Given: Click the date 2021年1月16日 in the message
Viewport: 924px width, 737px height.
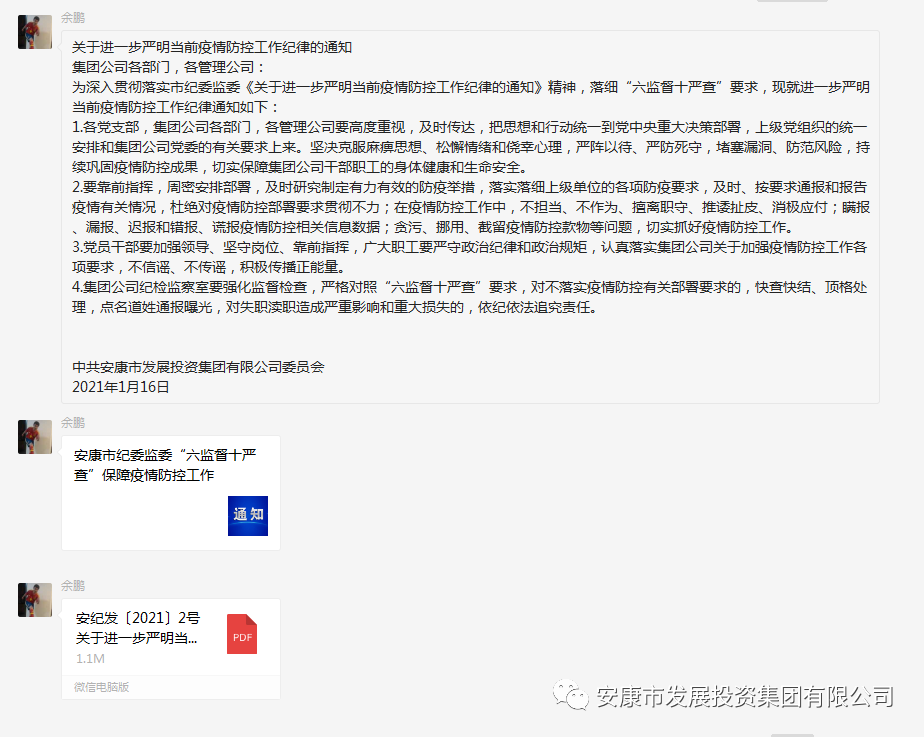Looking at the screenshot, I should [121, 386].
